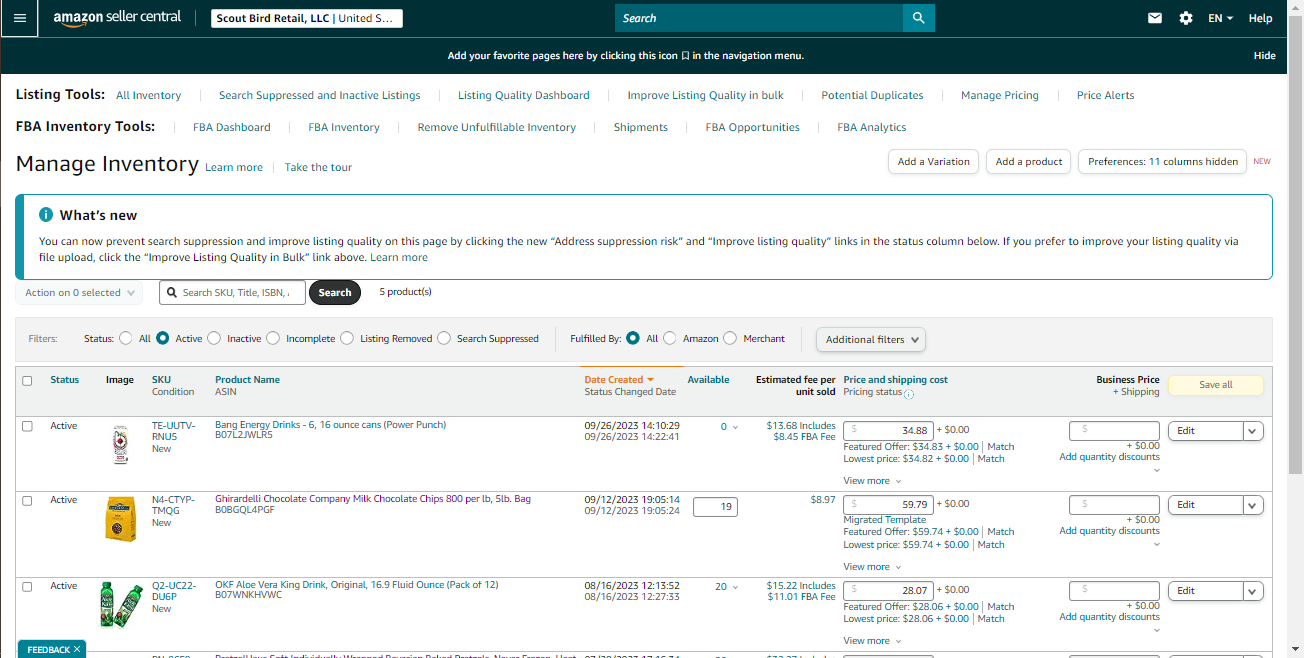Expand the Additional filters dropdown
This screenshot has width=1304, height=658.
coord(871,340)
